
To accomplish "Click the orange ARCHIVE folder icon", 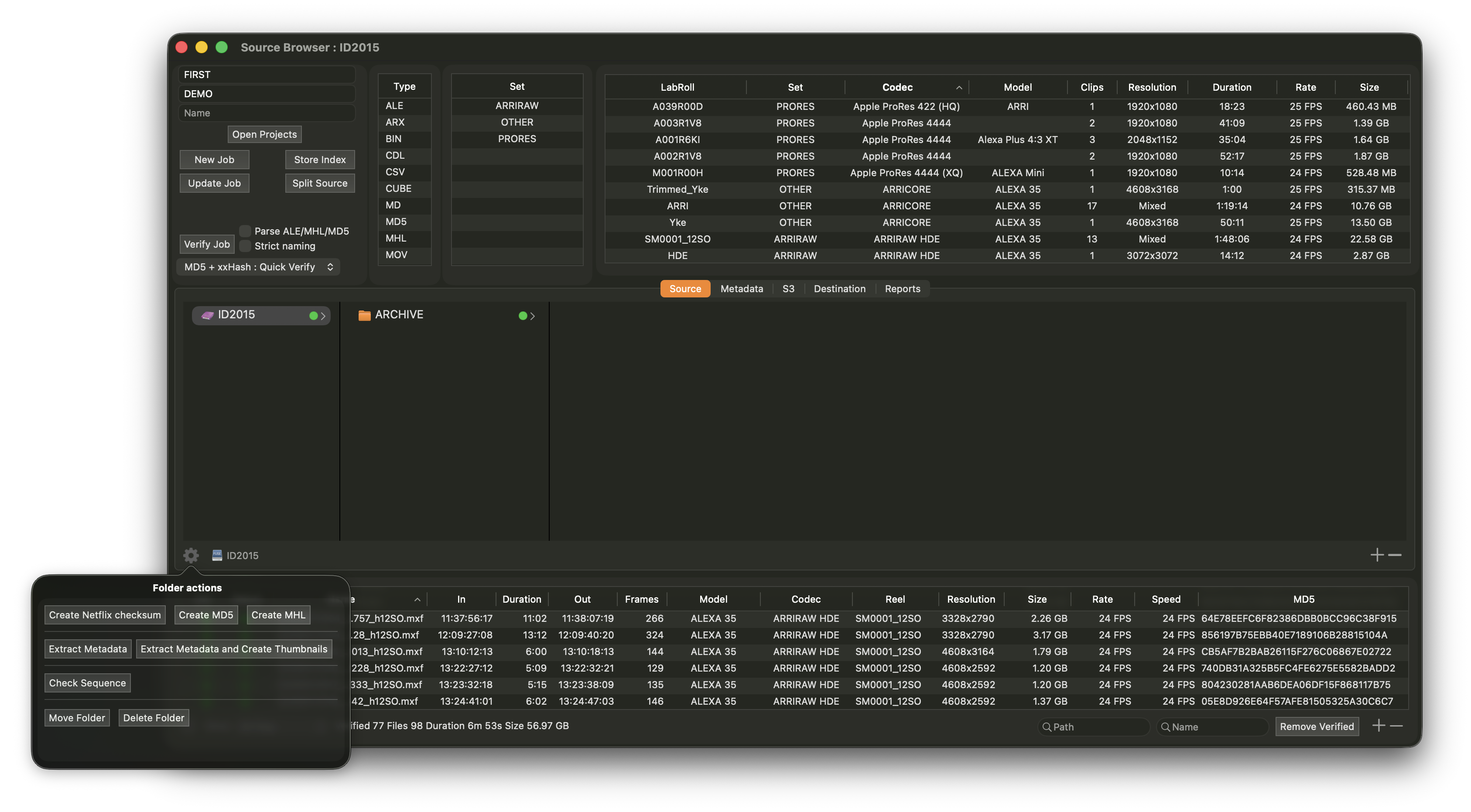I will click(x=364, y=315).
